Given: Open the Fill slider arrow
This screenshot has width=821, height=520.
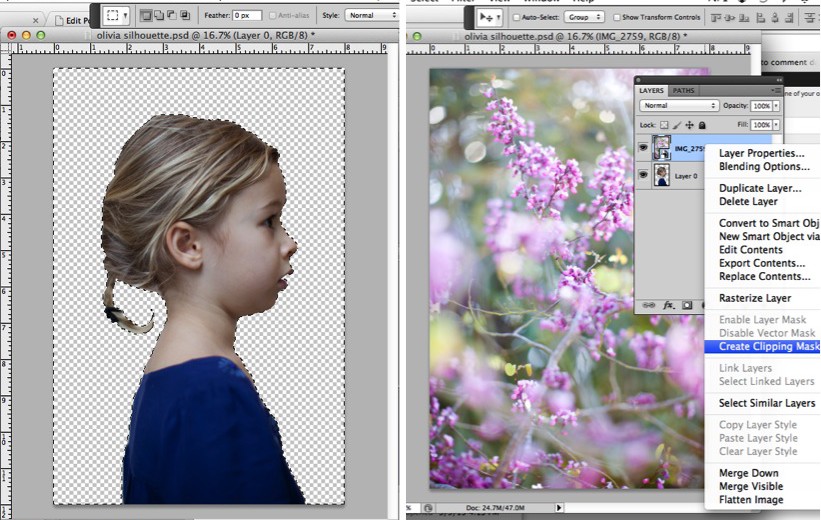Looking at the screenshot, I should [776, 125].
